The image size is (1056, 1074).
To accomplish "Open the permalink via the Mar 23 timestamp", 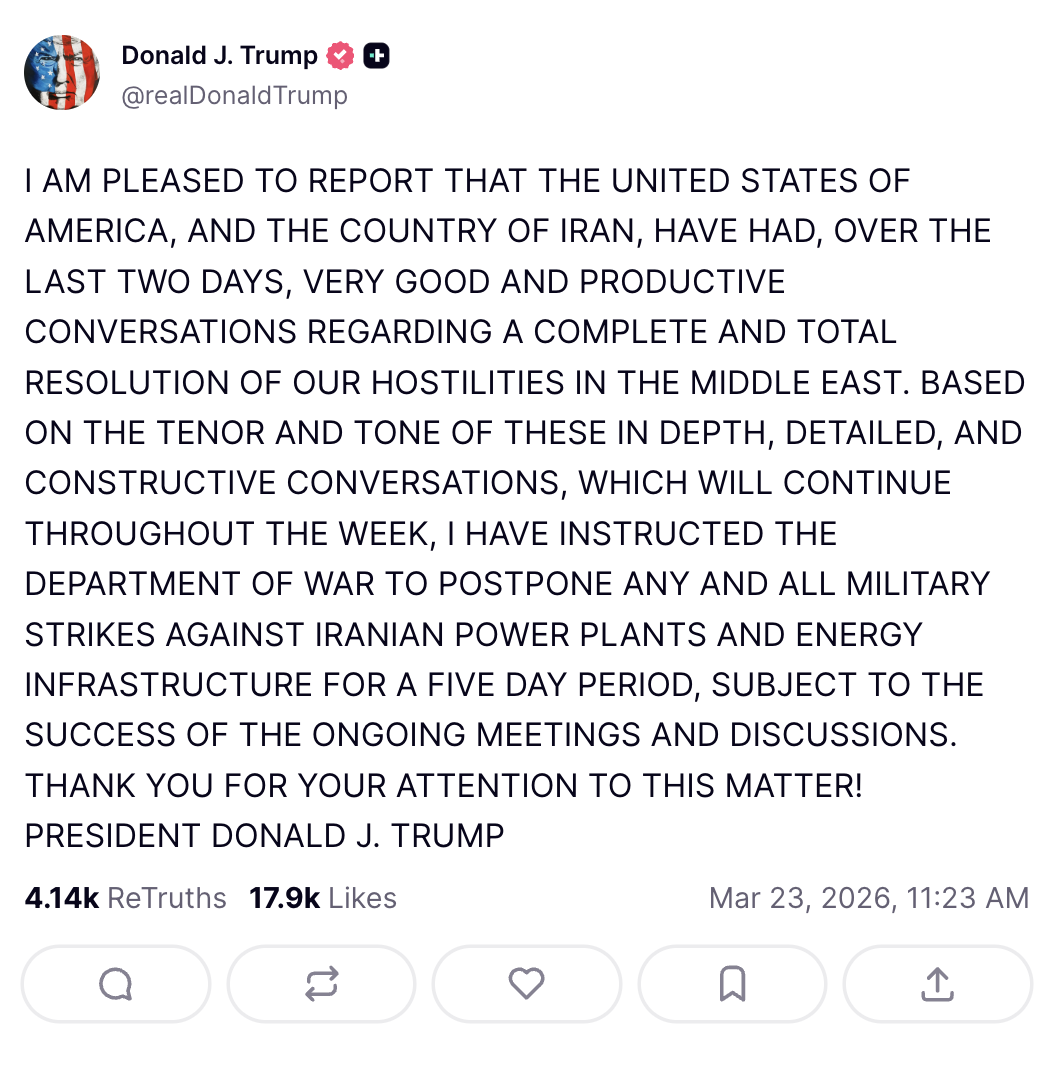I will tap(869, 897).
